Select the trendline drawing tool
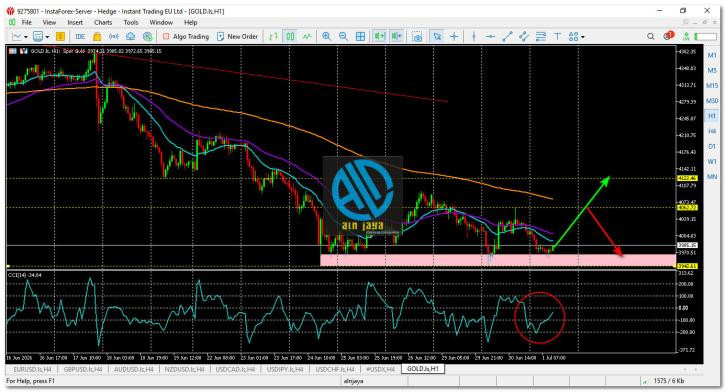The image size is (726, 392). [x=507, y=36]
